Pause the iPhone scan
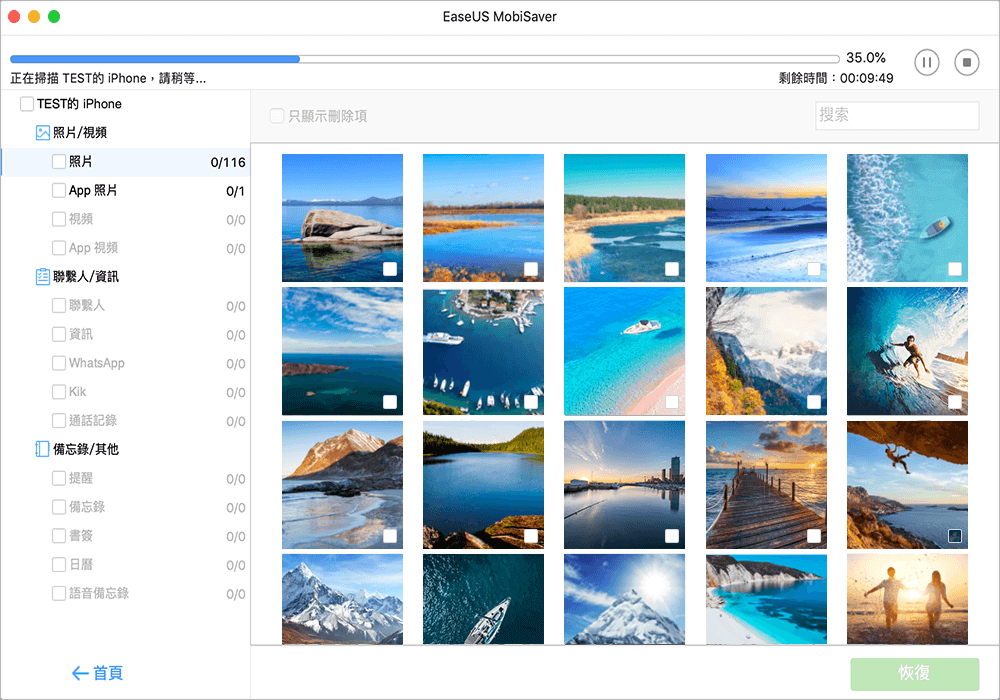The width and height of the screenshot is (1000, 700). coord(927,63)
